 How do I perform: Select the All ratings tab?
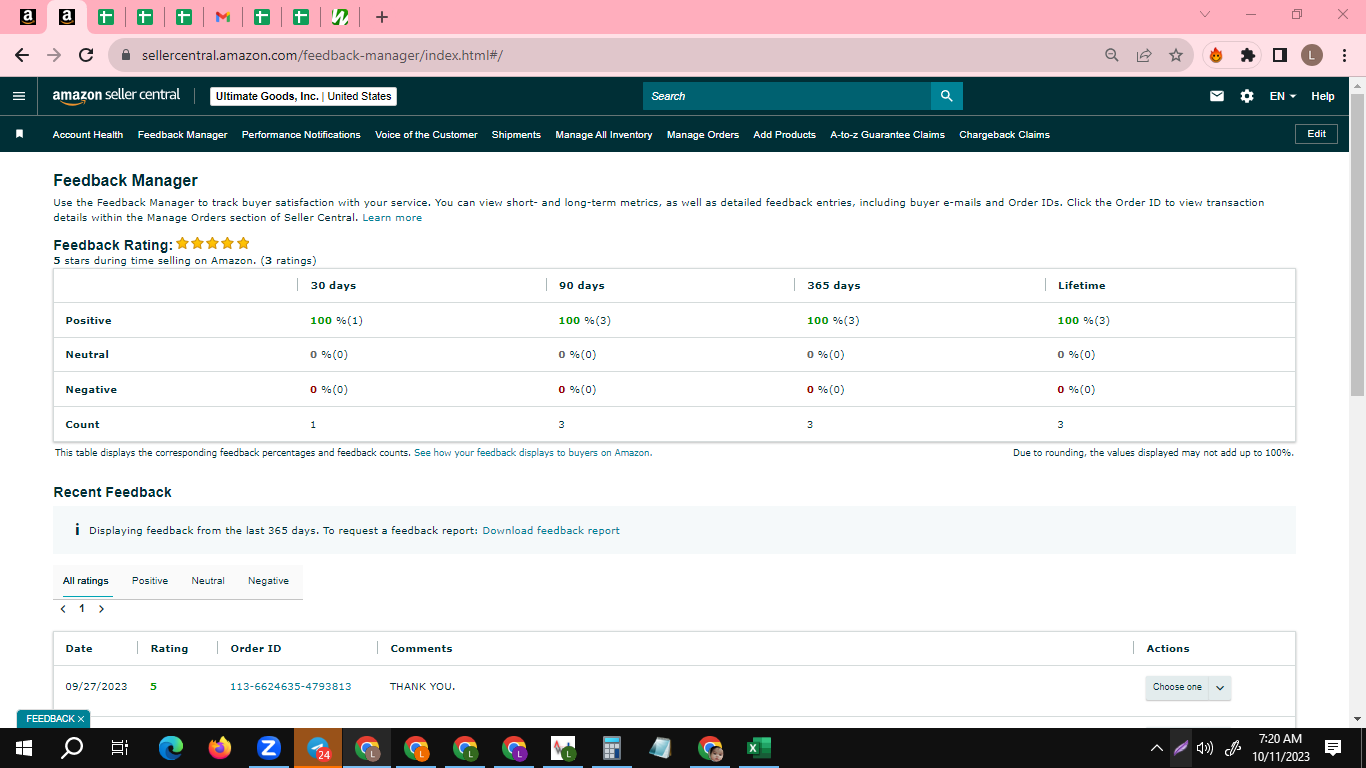pos(86,581)
